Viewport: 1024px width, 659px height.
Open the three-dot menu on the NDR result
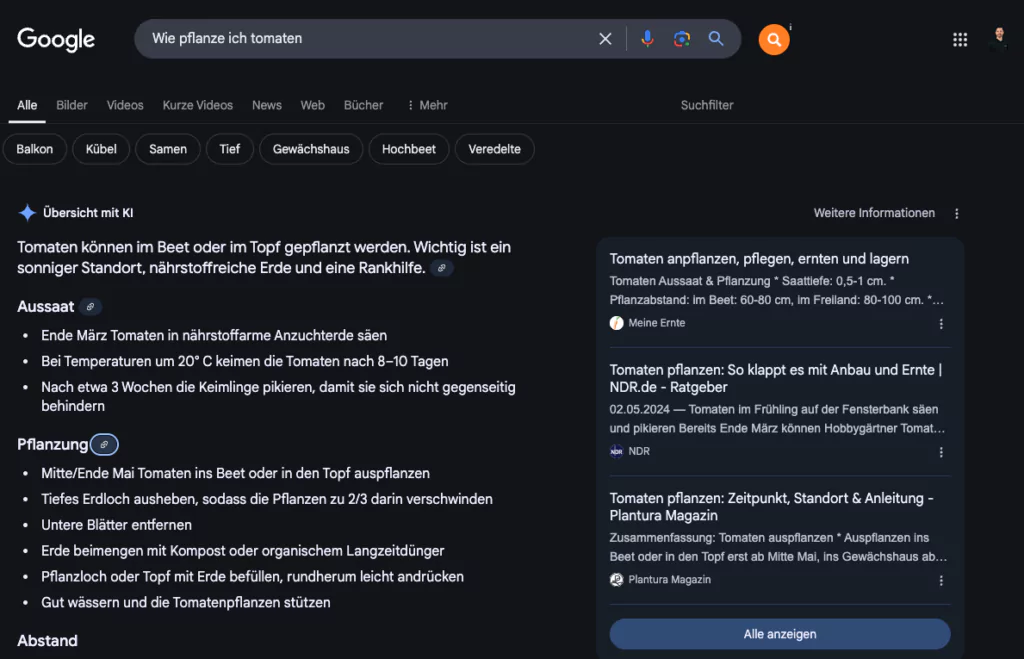pos(941,451)
